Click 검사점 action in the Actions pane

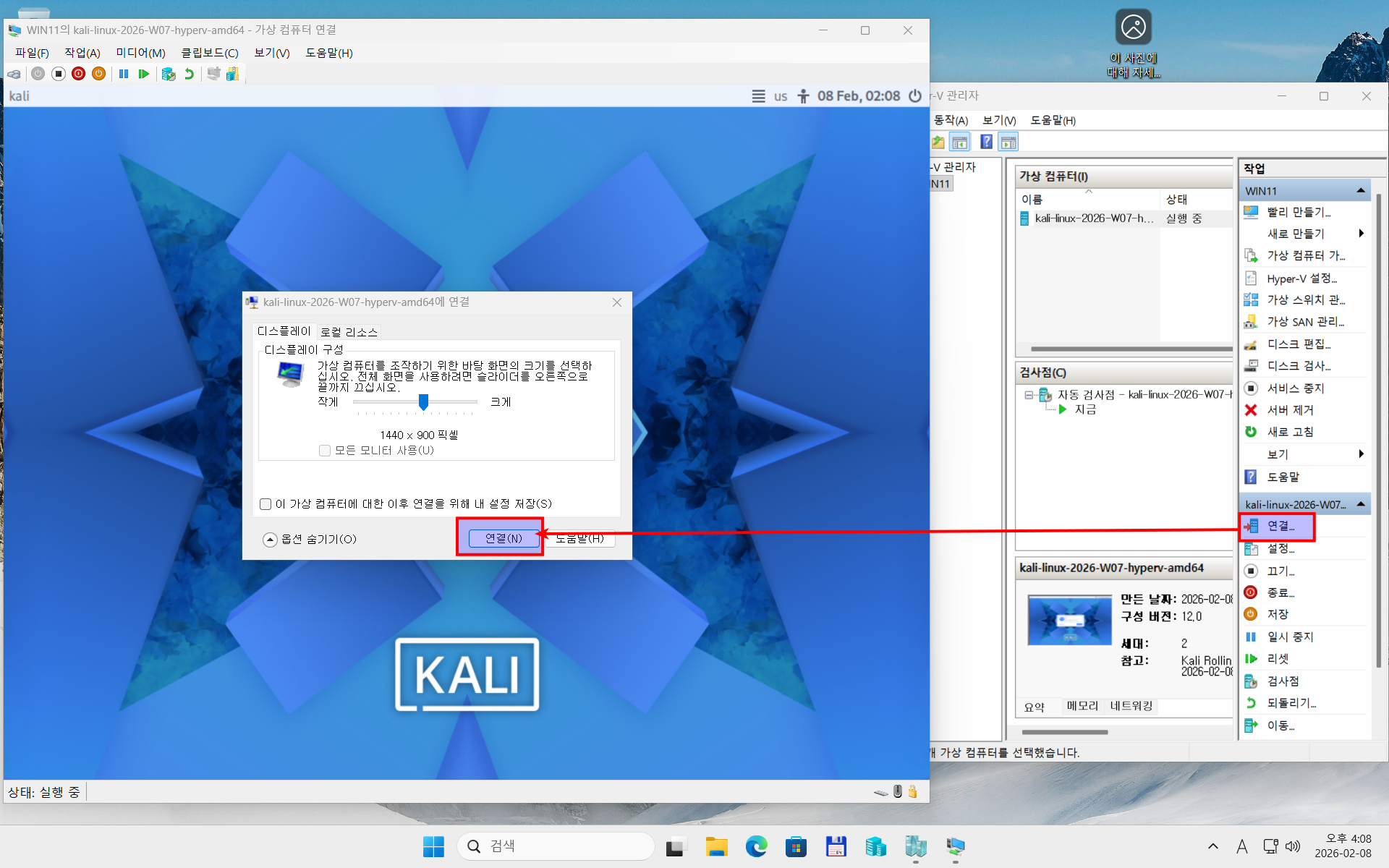[x=1283, y=681]
